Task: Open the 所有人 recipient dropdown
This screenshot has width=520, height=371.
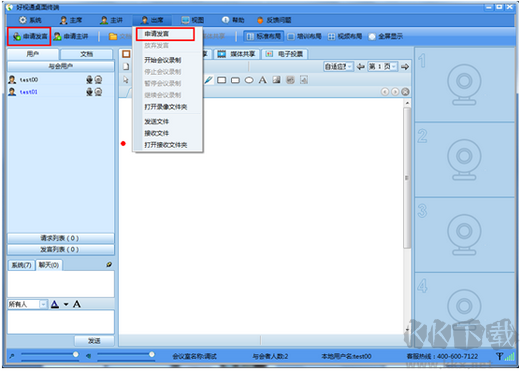Action: coord(27,304)
